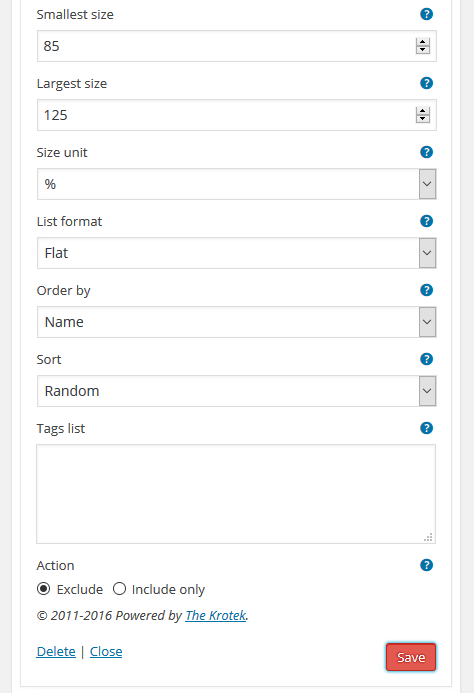Expand the Size unit dropdown

pos(237,184)
